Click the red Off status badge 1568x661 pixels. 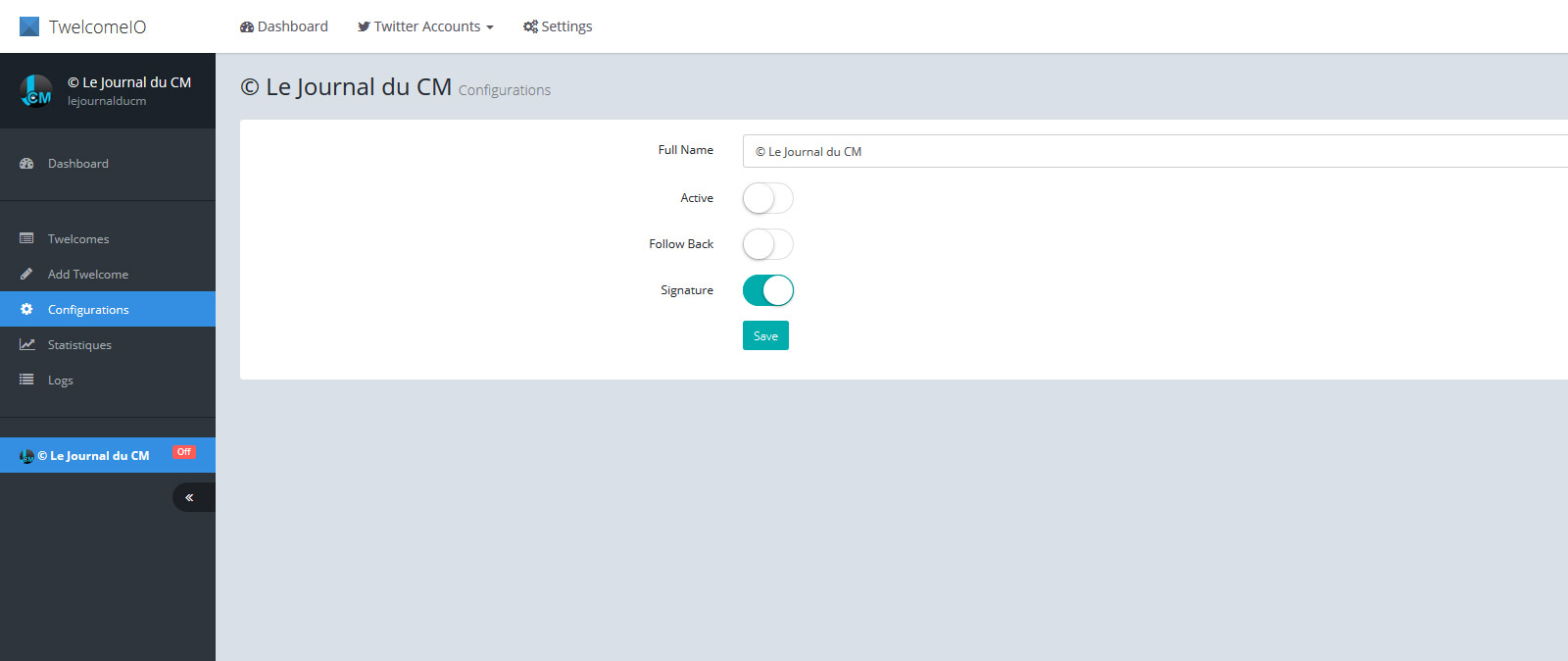pyautogui.click(x=184, y=452)
